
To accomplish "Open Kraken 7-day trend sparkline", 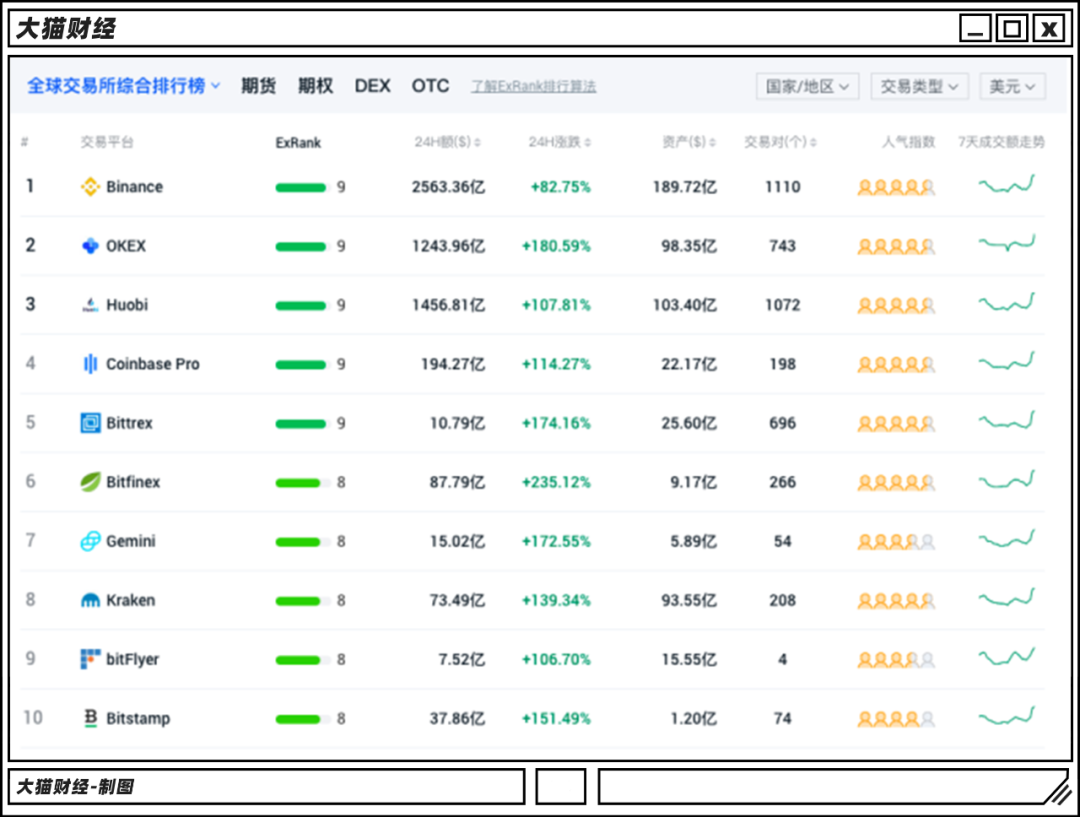I will 1006,598.
